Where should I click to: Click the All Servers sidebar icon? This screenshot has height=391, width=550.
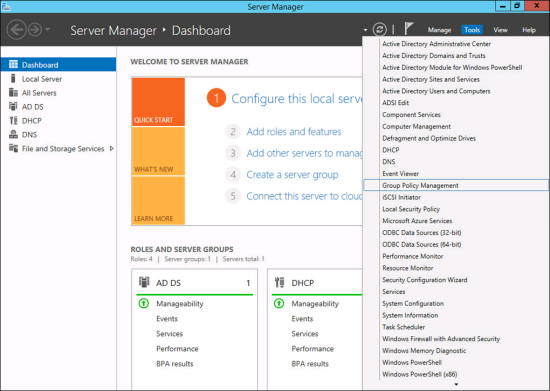13,93
